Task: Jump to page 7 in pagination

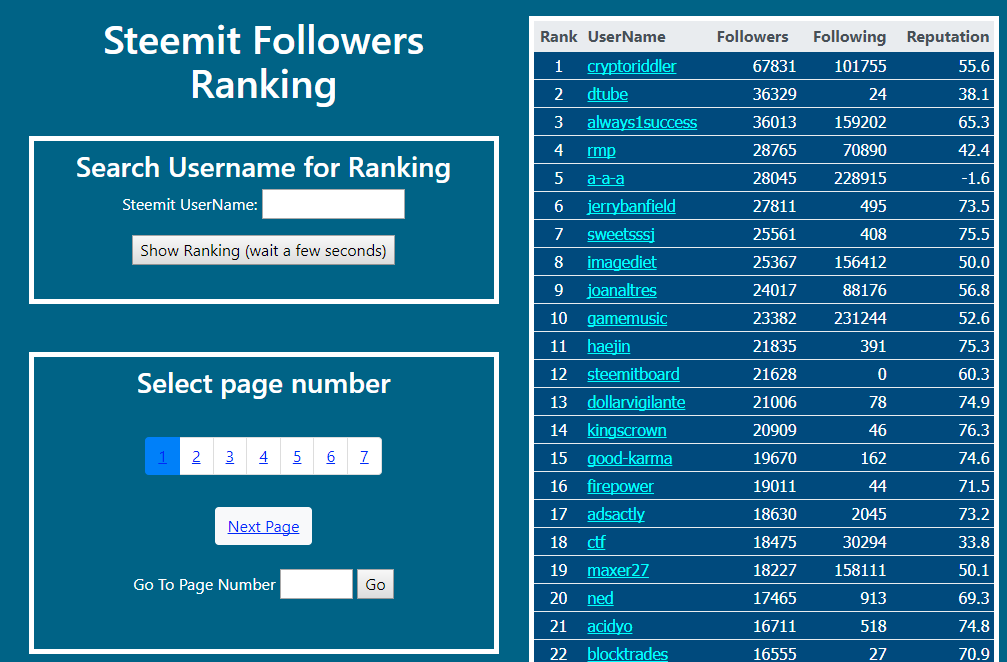Action: [364, 457]
